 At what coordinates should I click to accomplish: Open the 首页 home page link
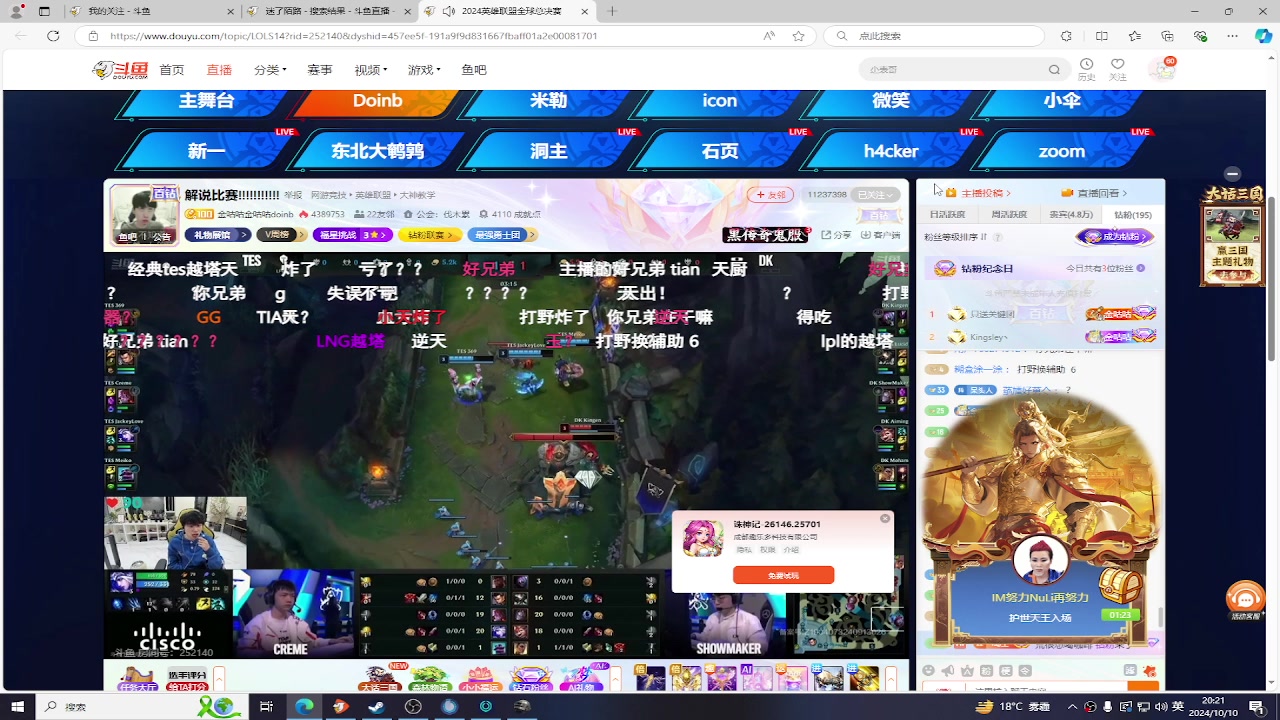point(172,70)
